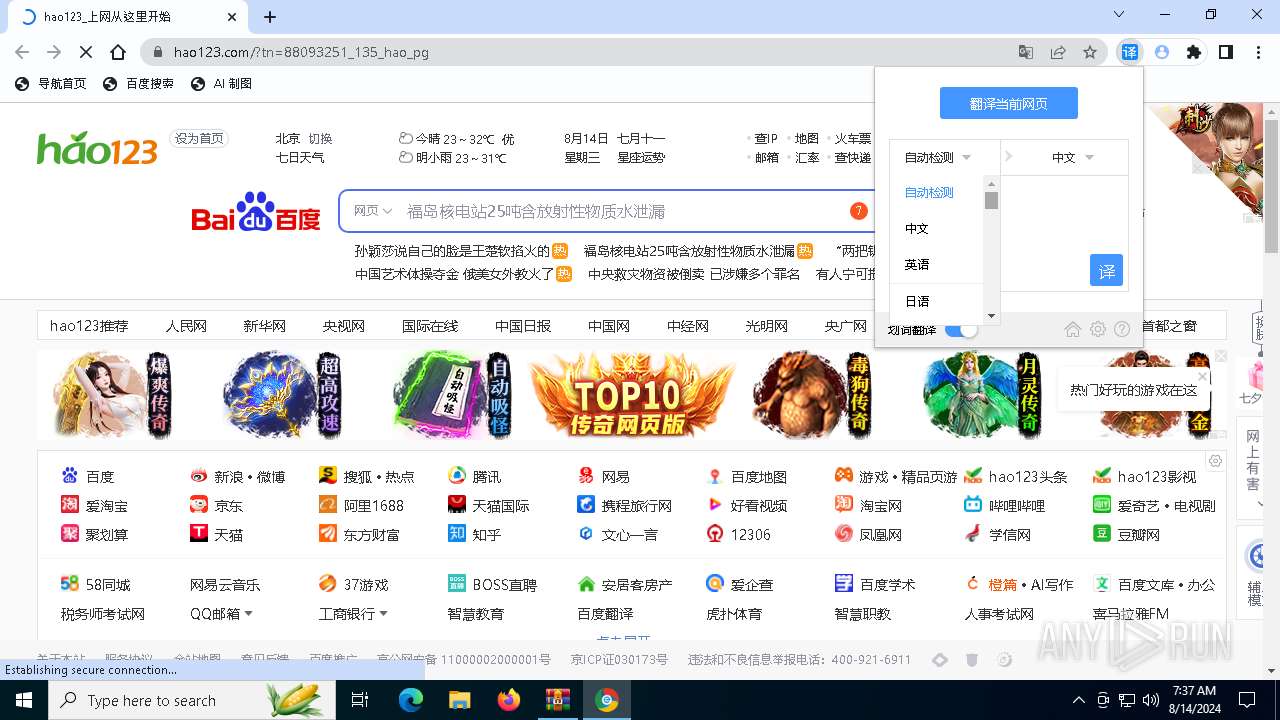Click 翻译当前网页 button
The height and width of the screenshot is (720, 1280).
[x=1008, y=103]
